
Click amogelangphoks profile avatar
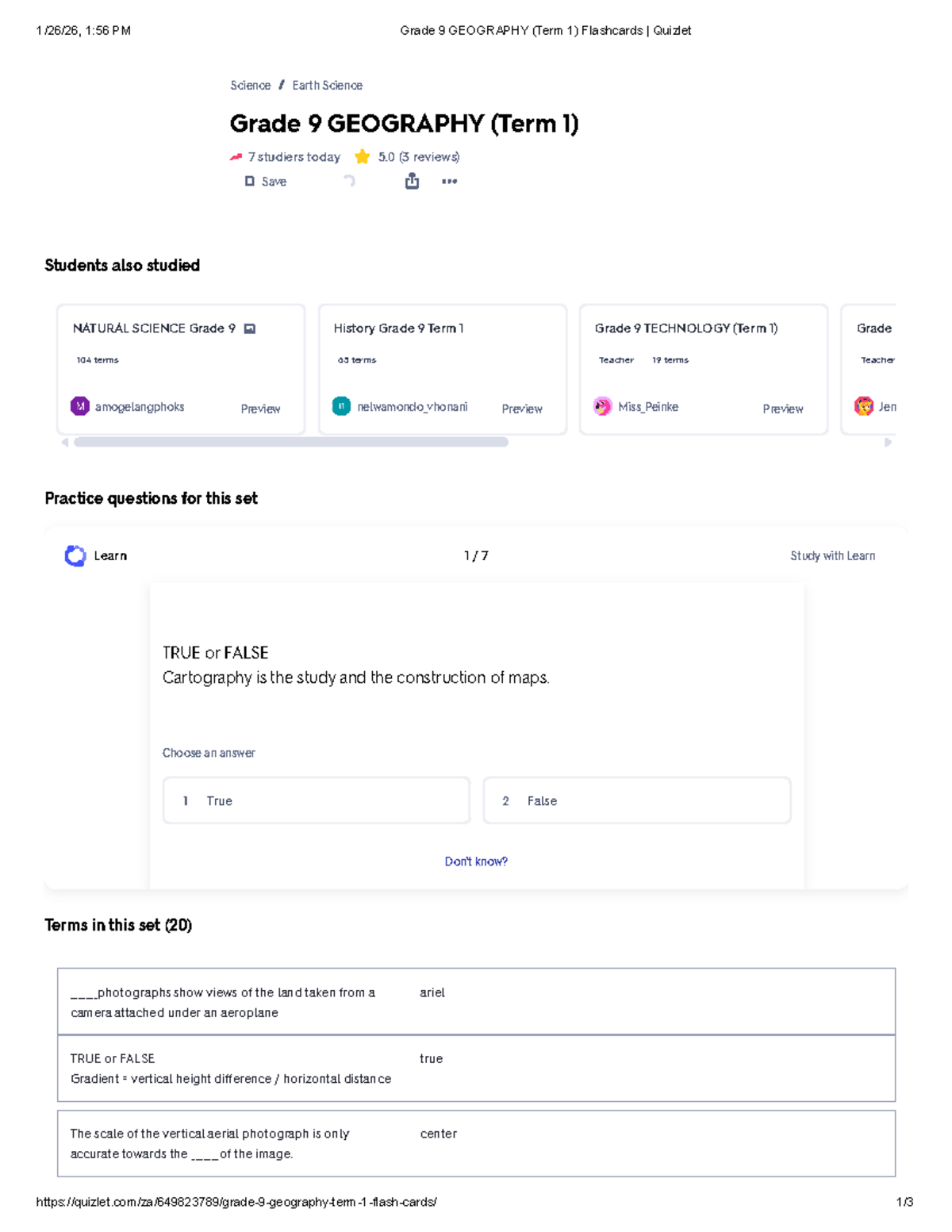click(80, 406)
